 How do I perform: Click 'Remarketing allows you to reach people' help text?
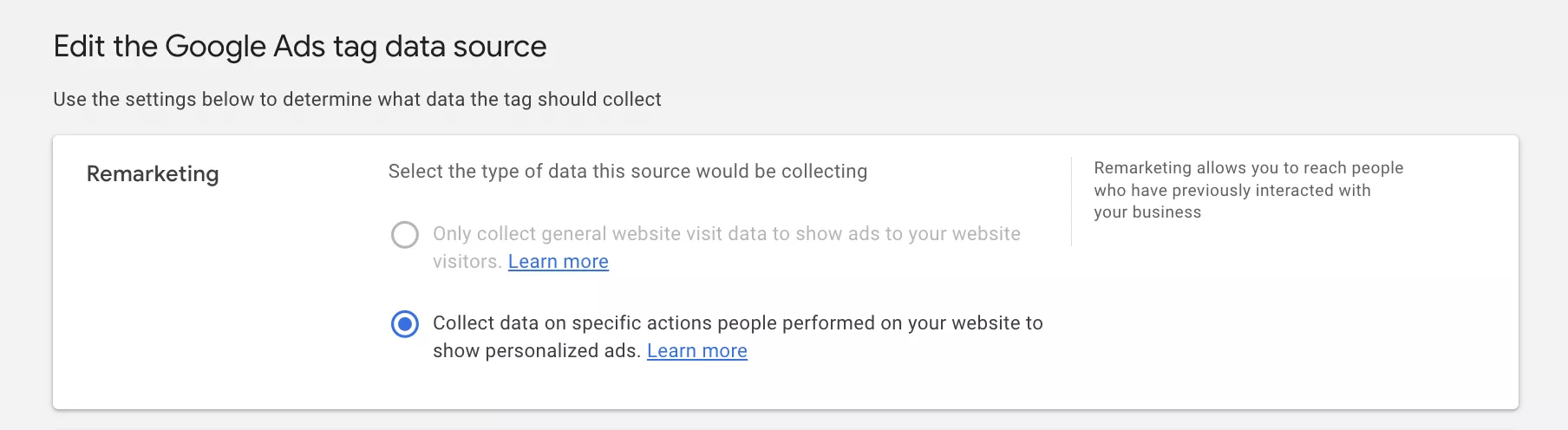[1248, 168]
